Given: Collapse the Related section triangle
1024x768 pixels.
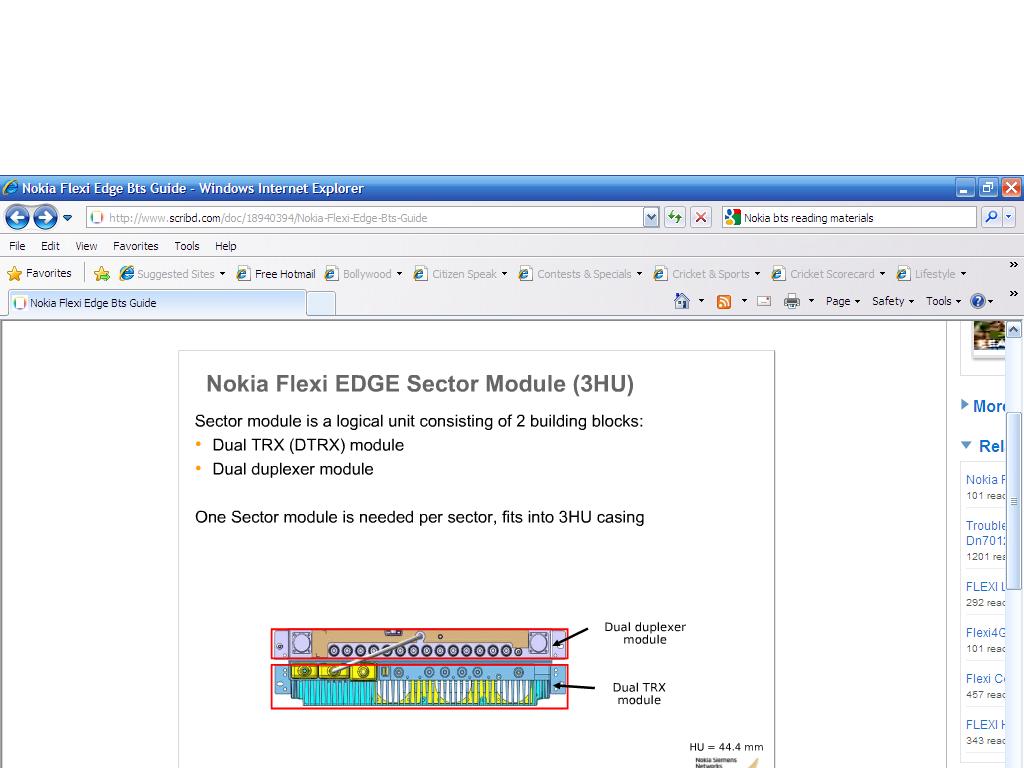Looking at the screenshot, I should coord(966,445).
